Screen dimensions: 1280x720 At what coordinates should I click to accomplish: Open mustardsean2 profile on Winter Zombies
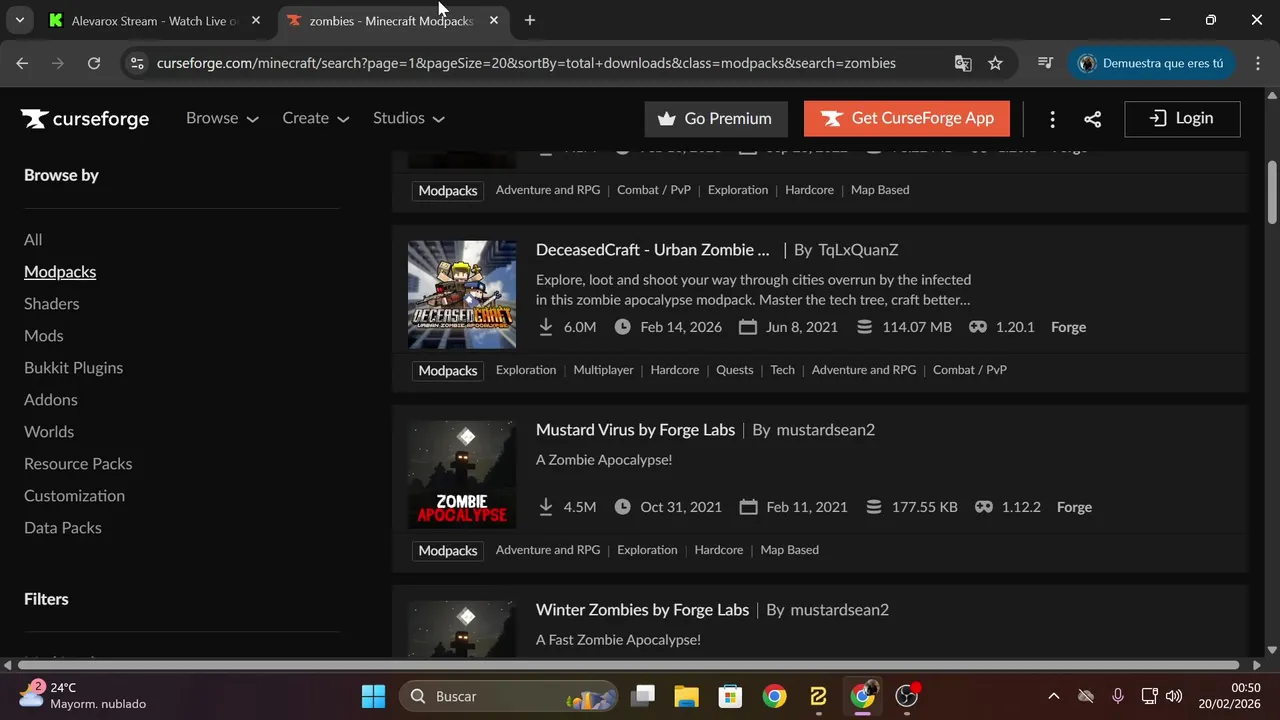[839, 610]
